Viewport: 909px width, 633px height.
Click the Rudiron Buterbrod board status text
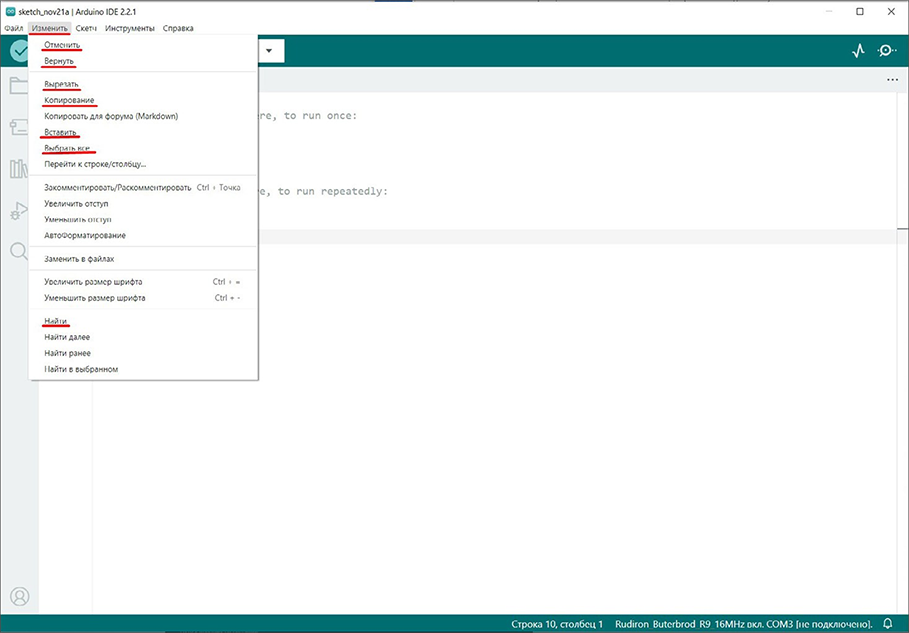tap(743, 624)
